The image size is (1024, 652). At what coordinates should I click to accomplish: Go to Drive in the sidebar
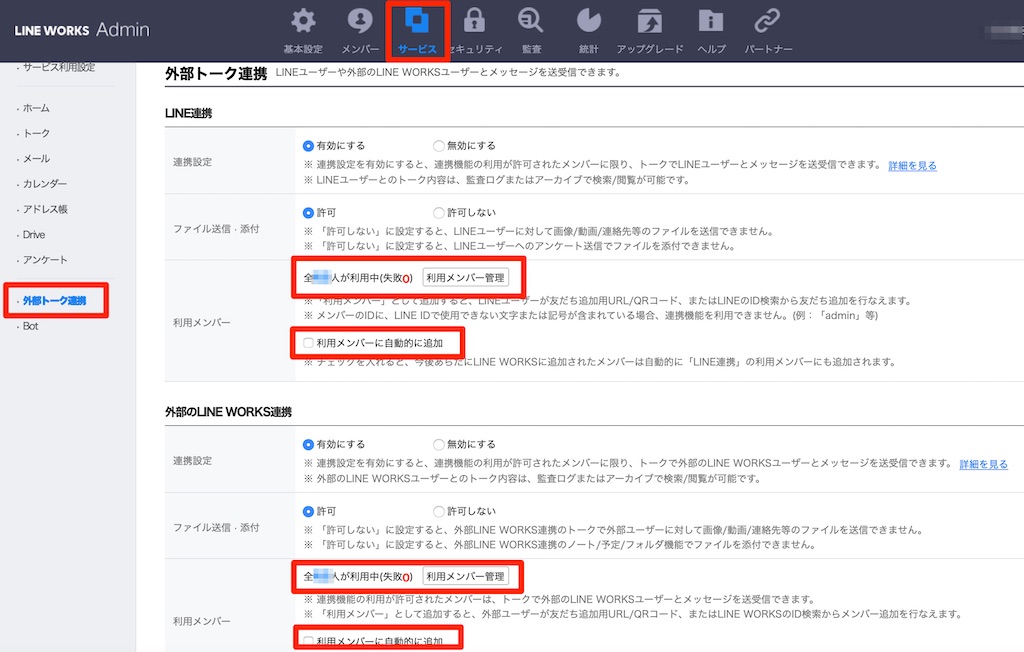point(34,235)
